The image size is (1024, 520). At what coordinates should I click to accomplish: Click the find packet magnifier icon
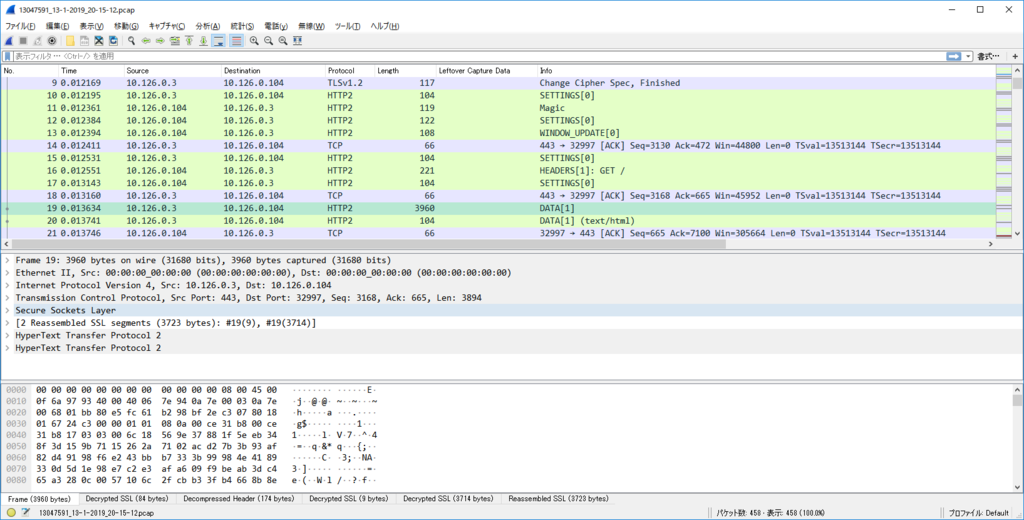[x=131, y=41]
